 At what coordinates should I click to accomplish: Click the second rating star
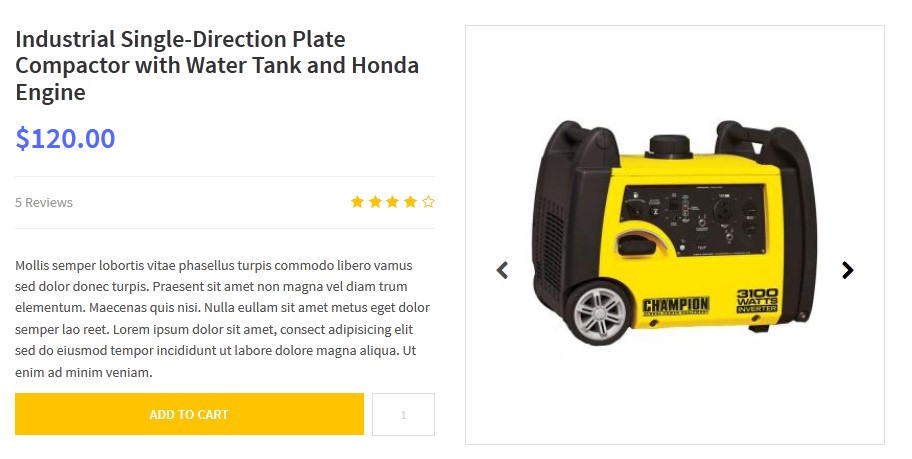tap(375, 202)
